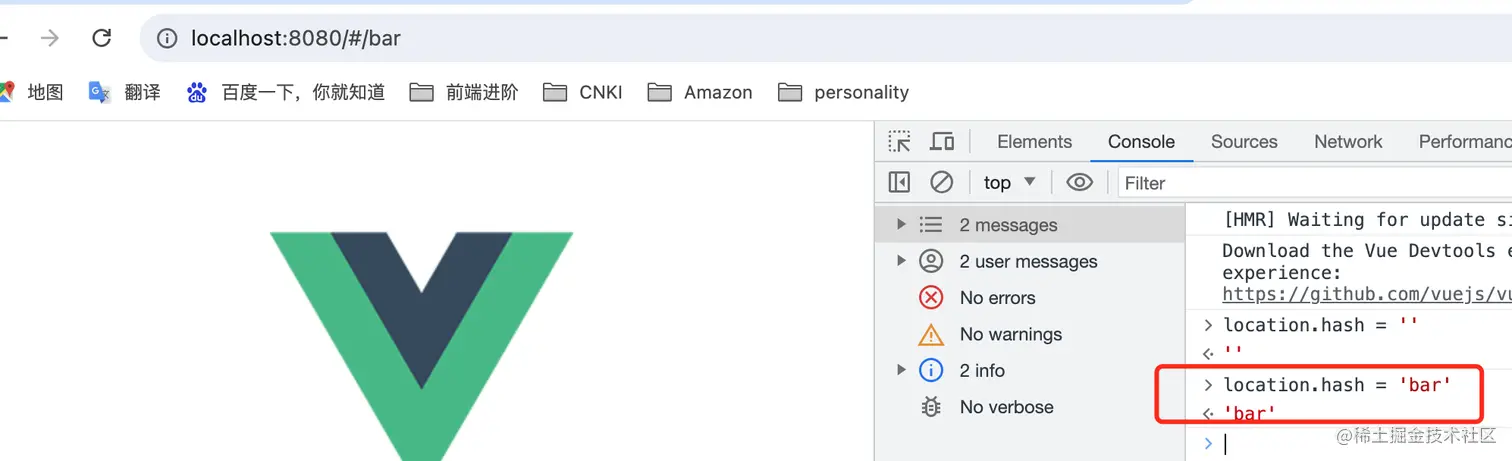This screenshot has width=1512, height=461.
Task: Open the CNKI bookmarks folder
Action: (583, 92)
